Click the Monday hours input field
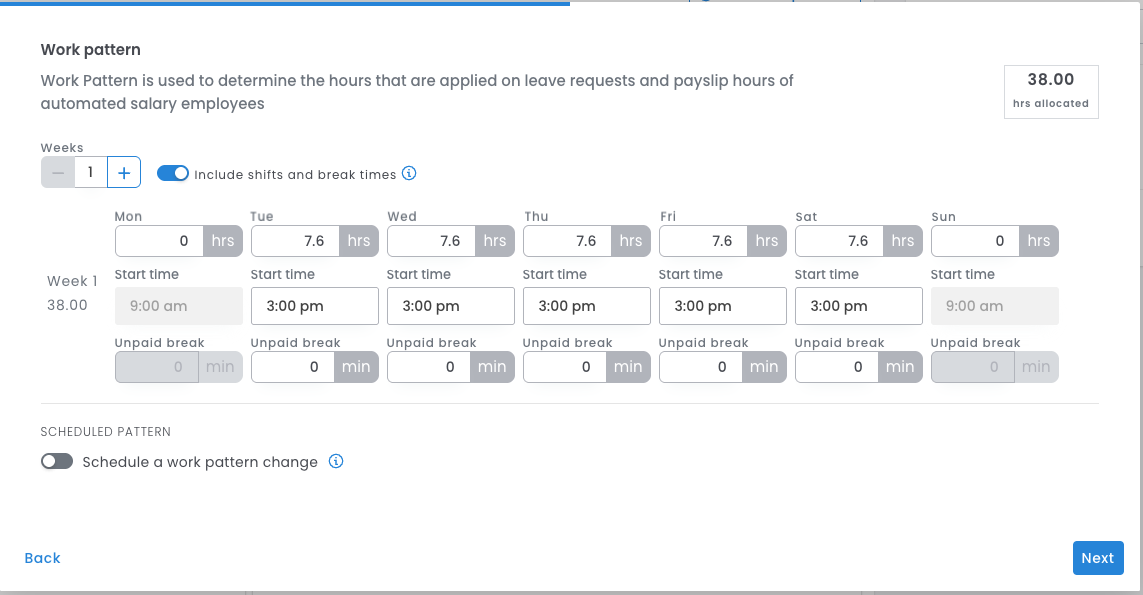Viewport: 1143px width, 595px height. click(x=160, y=241)
